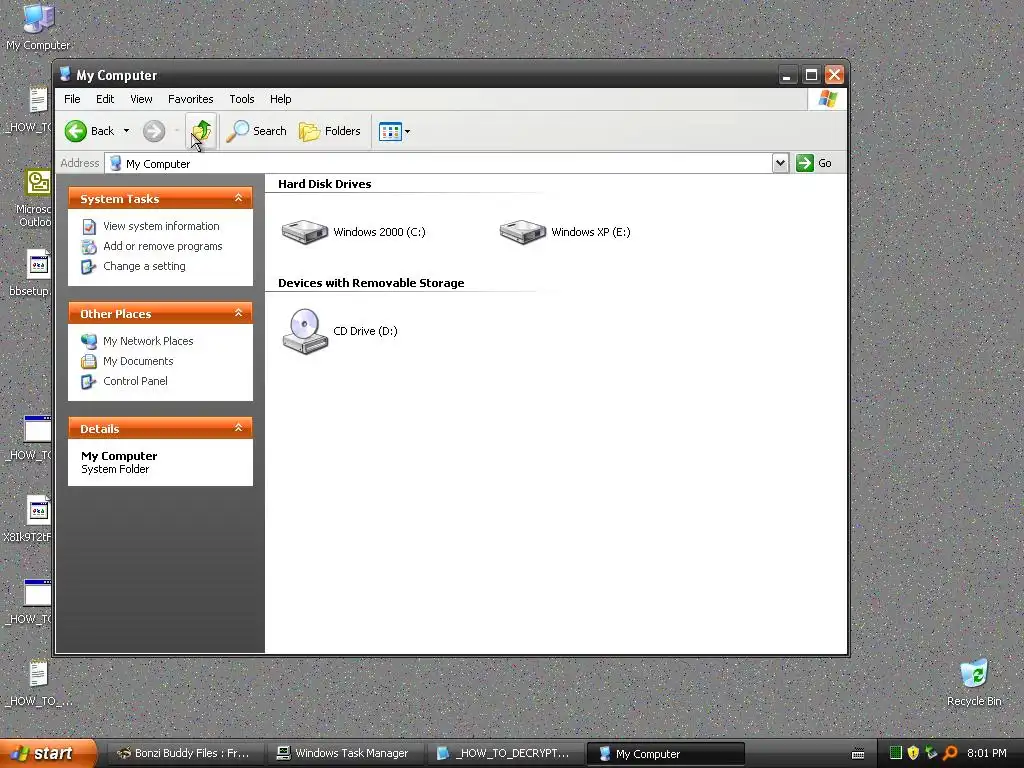The height and width of the screenshot is (768, 1024).
Task: Click the orange magnifier tray icon
Action: 950,753
